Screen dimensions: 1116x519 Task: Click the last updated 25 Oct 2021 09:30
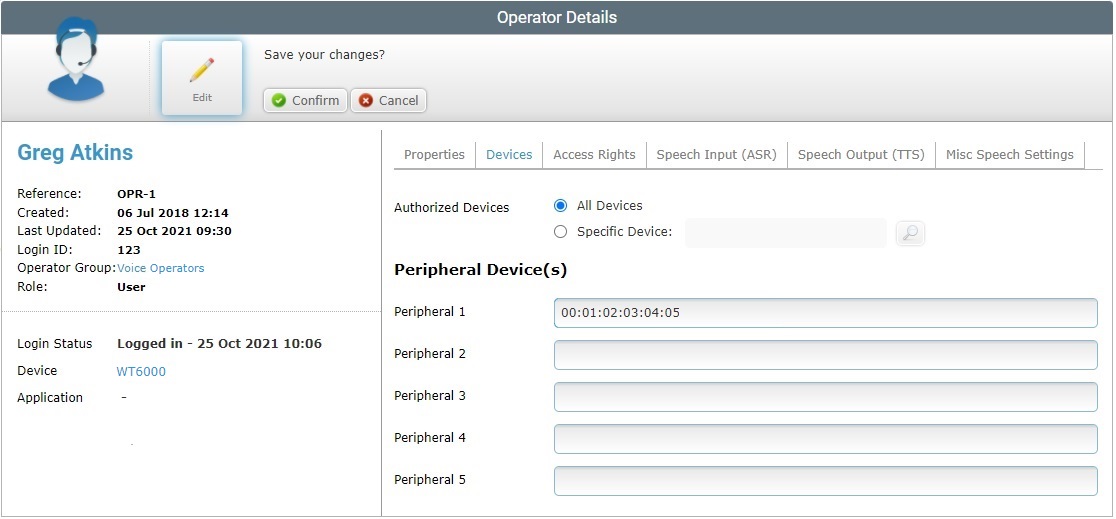pyautogui.click(x=174, y=231)
